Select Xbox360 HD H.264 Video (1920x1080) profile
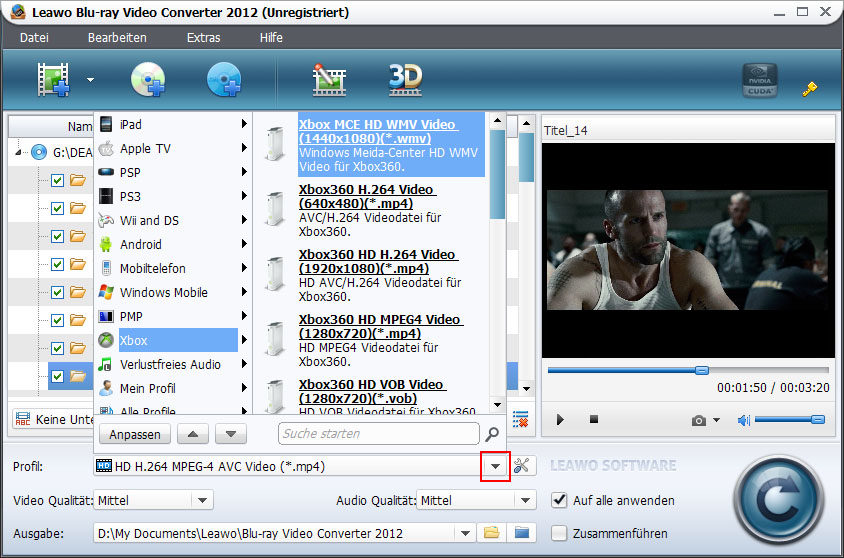844x558 pixels. pyautogui.click(x=380, y=276)
